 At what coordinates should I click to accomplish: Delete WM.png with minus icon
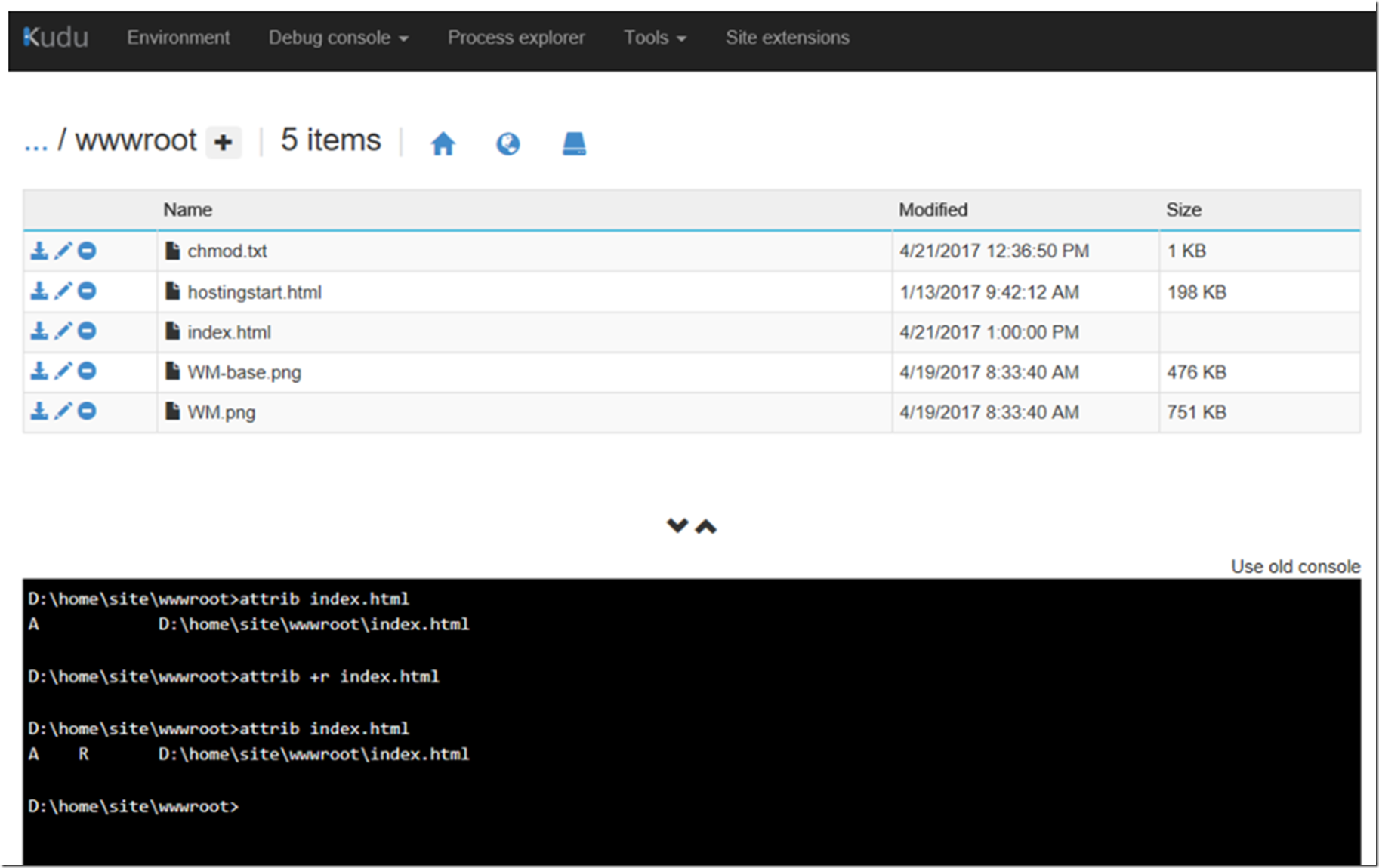88,411
